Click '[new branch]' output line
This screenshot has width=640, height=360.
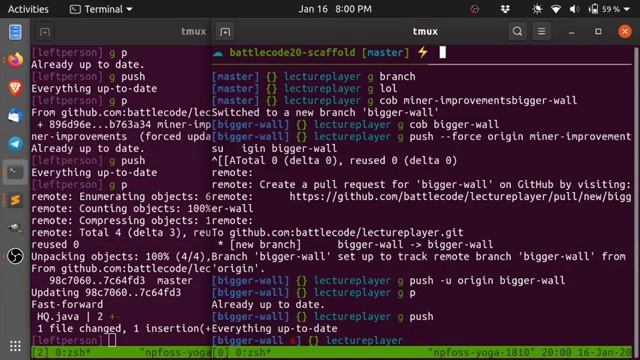[x=355, y=244]
